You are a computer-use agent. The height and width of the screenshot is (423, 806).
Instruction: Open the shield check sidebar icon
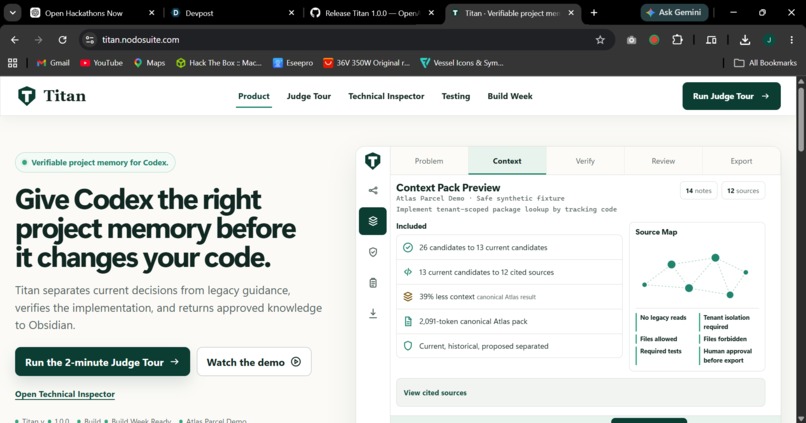[x=373, y=252]
